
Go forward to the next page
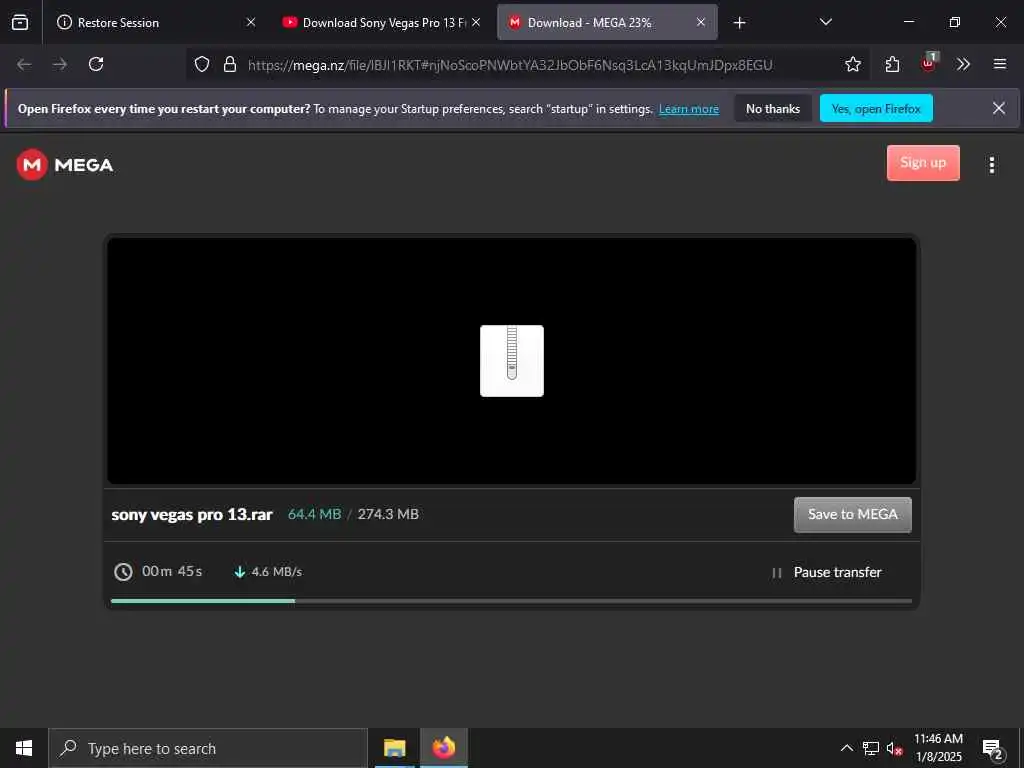[59, 64]
